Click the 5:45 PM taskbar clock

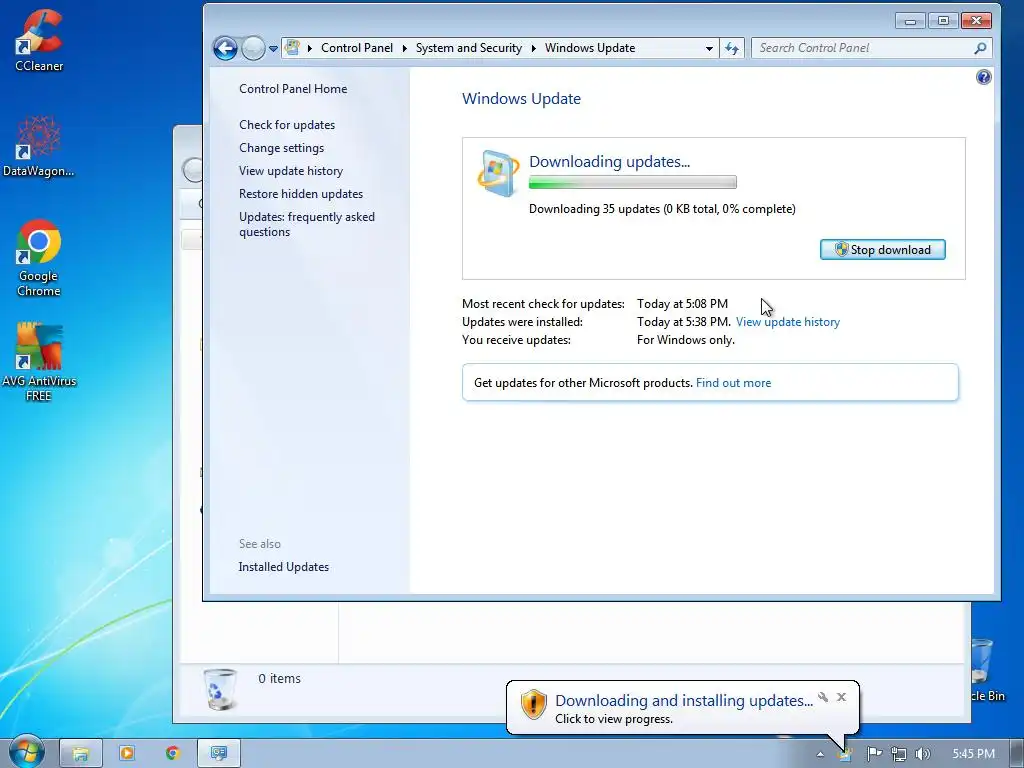tap(973, 754)
